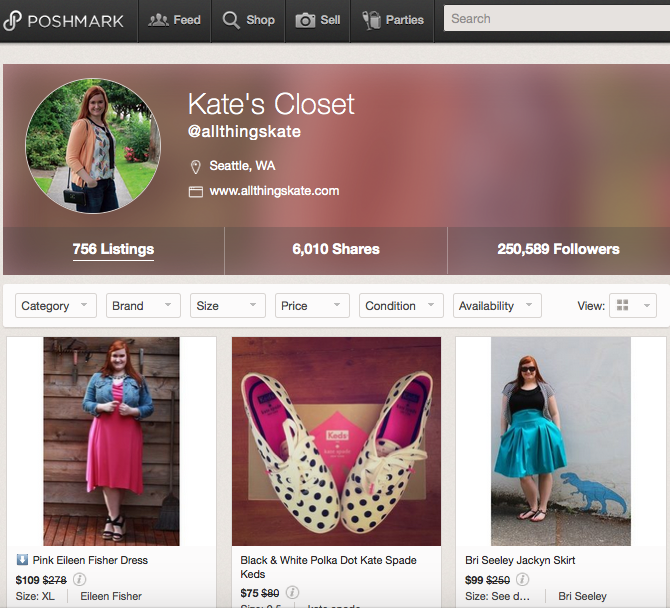Click the $109 price text
This screenshot has height=608, width=670.
pos(27,580)
